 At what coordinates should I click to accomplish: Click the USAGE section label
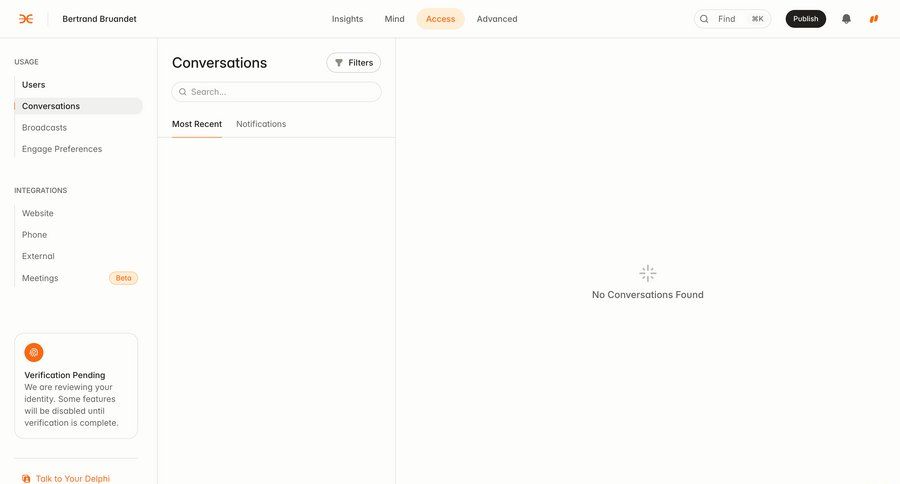coord(26,61)
